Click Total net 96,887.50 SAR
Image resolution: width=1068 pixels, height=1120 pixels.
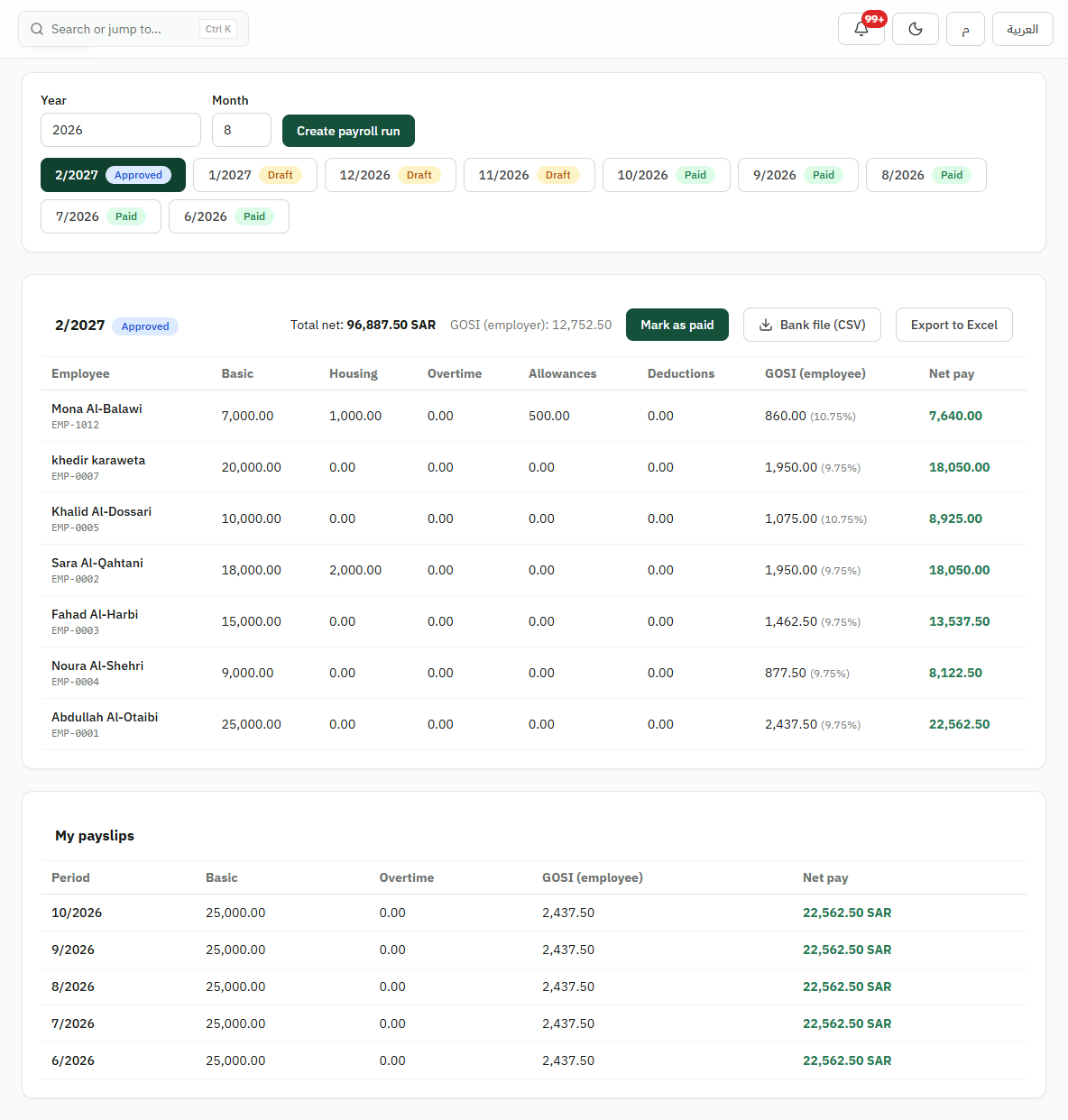(363, 325)
